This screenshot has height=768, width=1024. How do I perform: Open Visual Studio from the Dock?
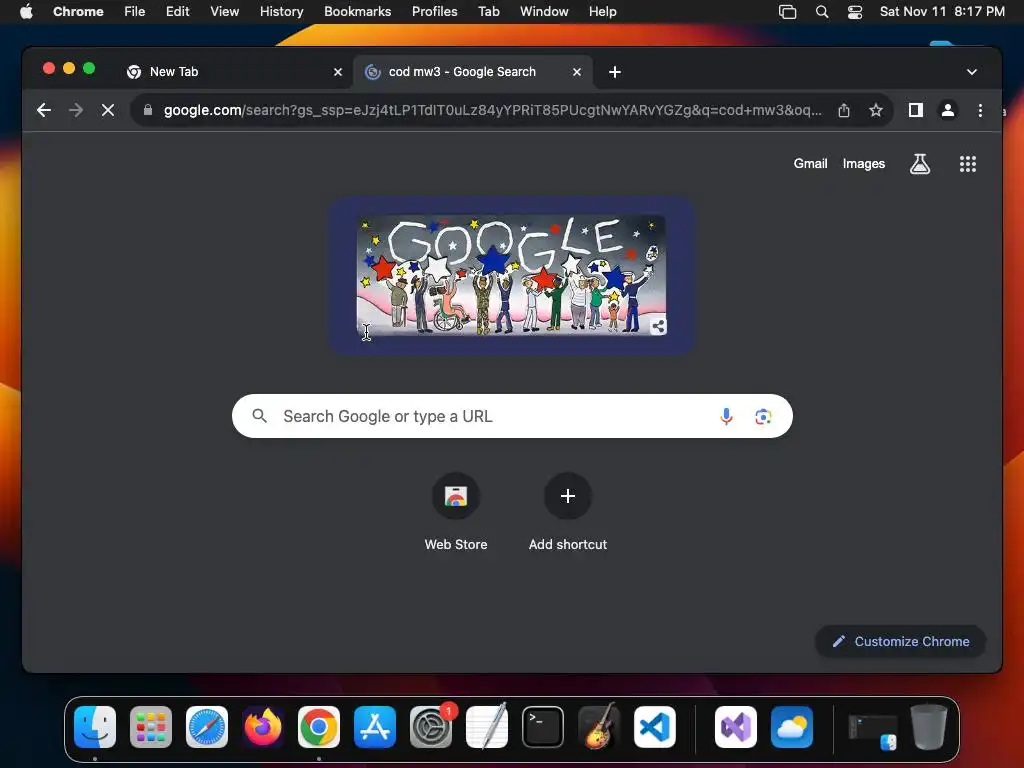tap(736, 727)
